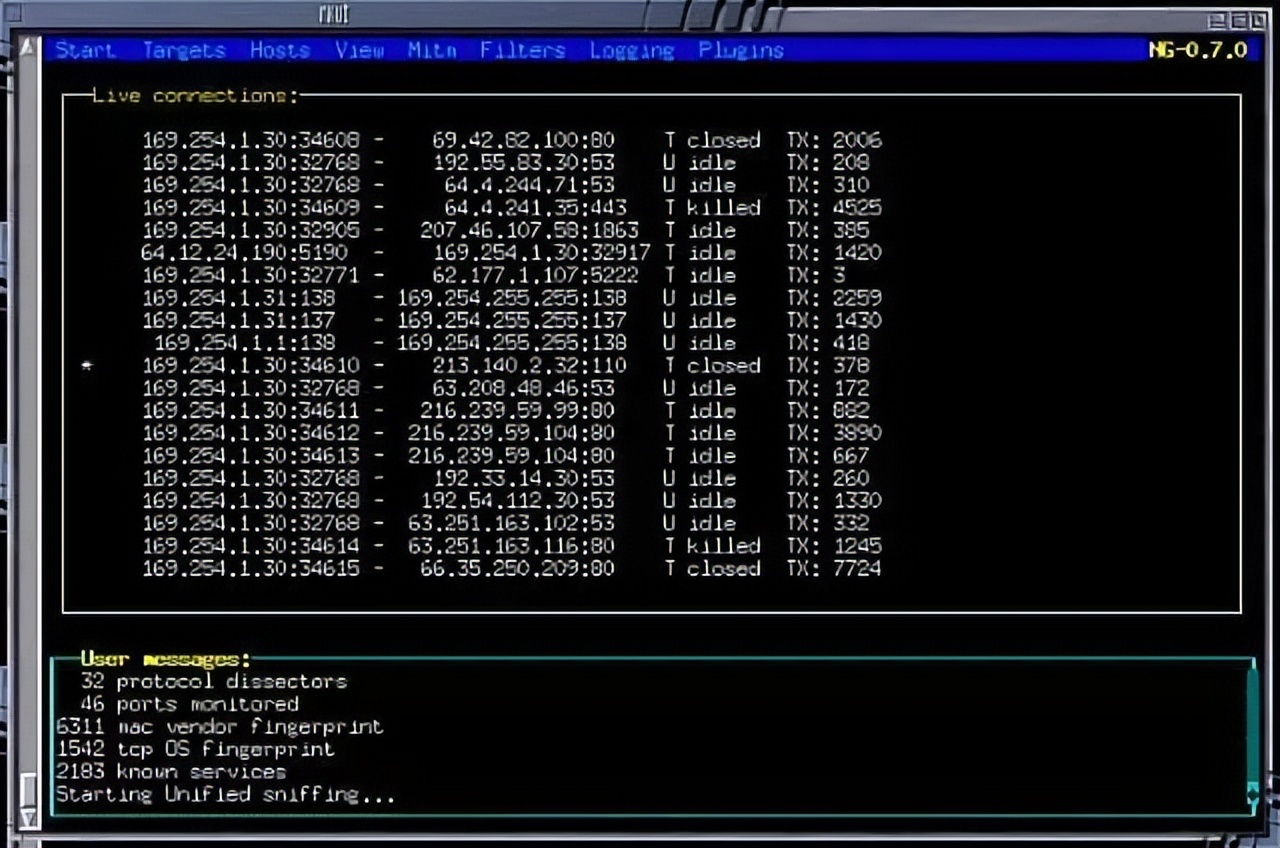Click the 'Starting Unified sniffing...' message

pos(225,795)
